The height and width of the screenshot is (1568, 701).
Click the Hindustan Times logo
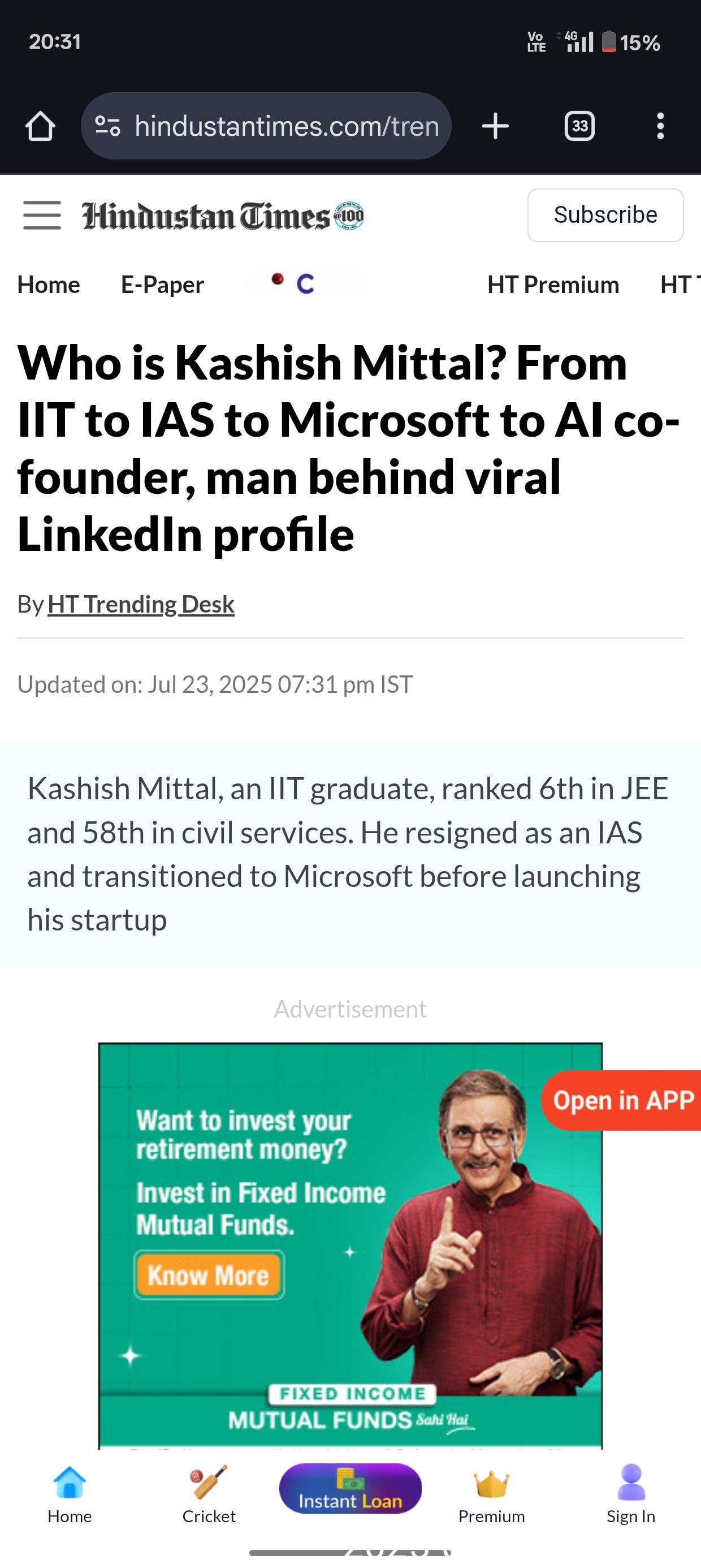(223, 216)
